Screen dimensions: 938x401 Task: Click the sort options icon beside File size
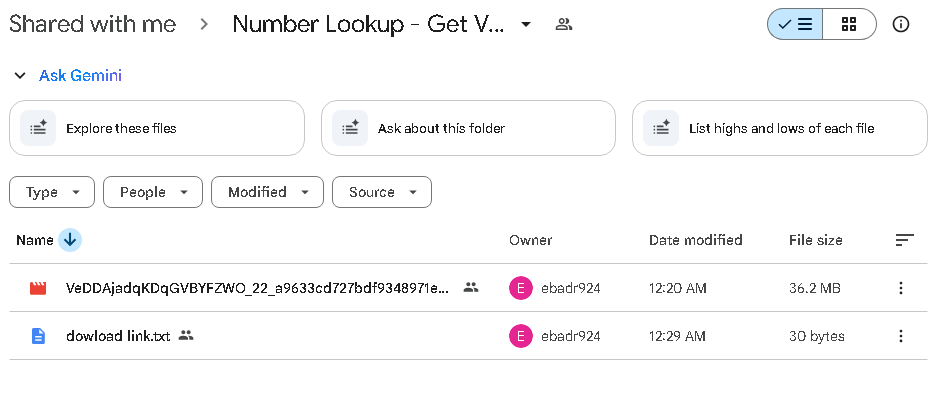tap(904, 240)
